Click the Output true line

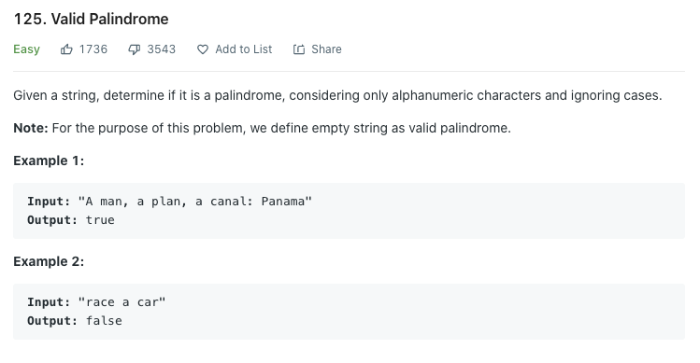click(x=71, y=220)
